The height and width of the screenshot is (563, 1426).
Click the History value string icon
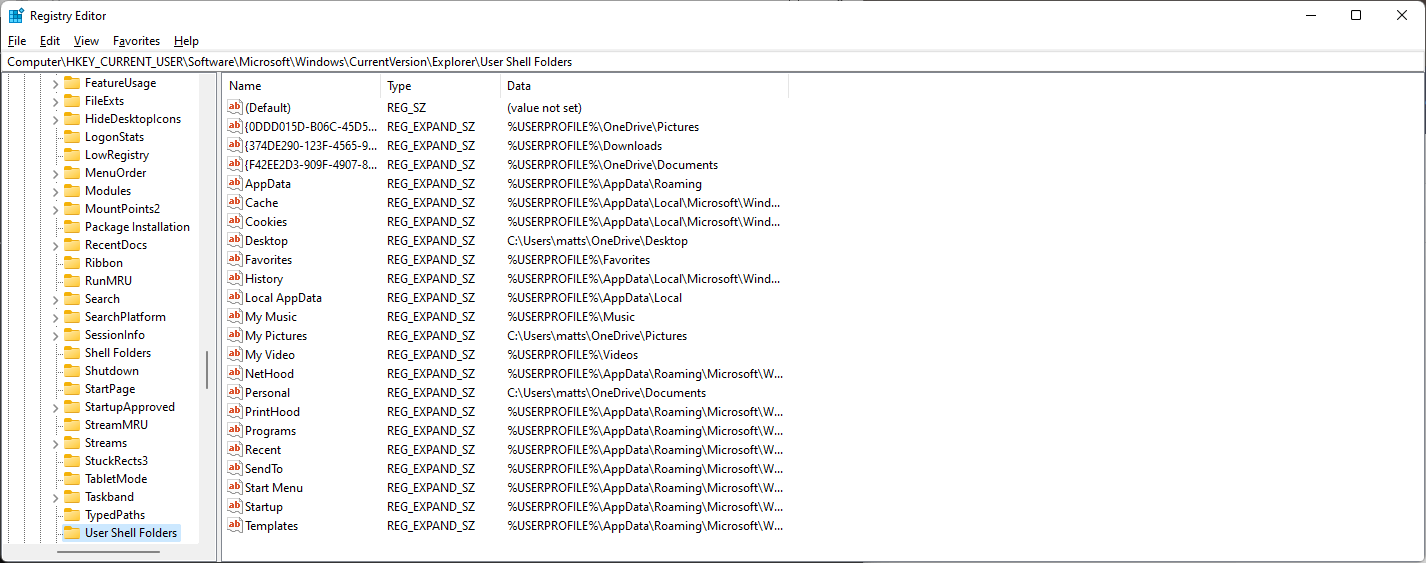[x=235, y=278]
